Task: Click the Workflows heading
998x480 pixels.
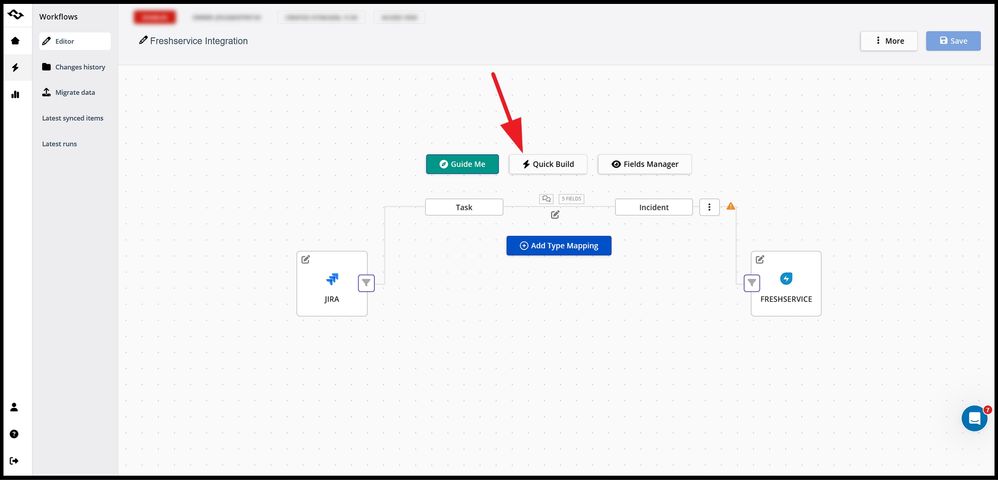Action: pyautogui.click(x=59, y=17)
